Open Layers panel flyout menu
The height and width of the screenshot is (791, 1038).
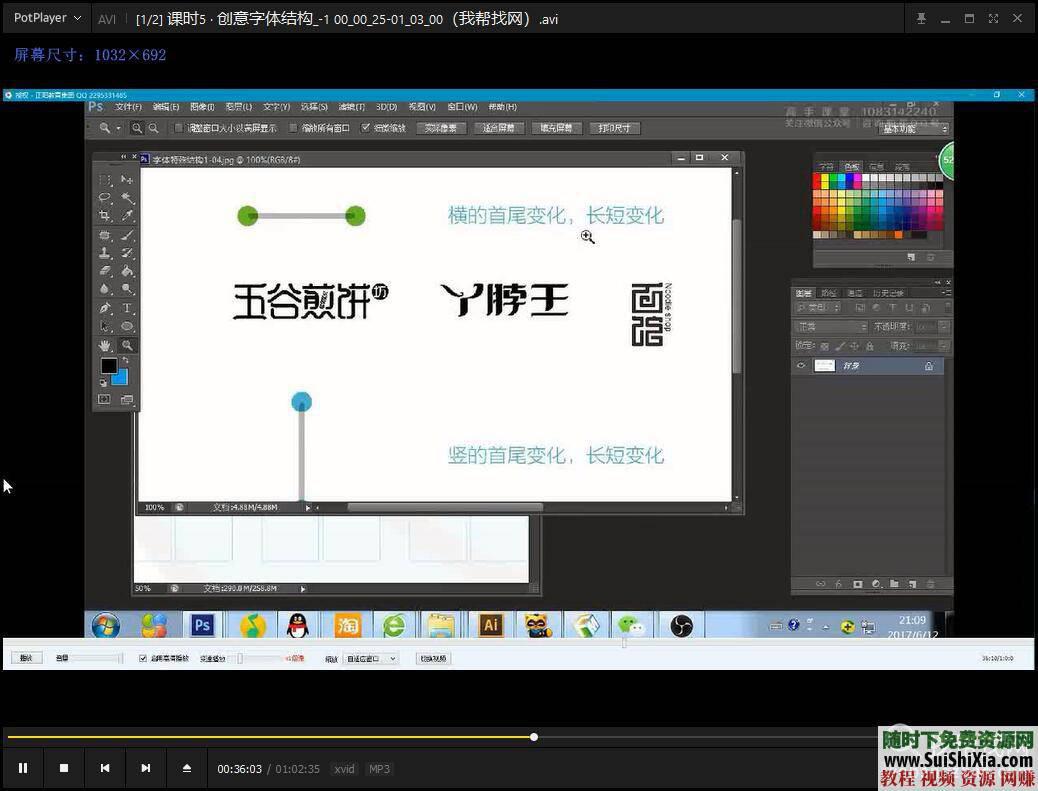click(x=947, y=293)
